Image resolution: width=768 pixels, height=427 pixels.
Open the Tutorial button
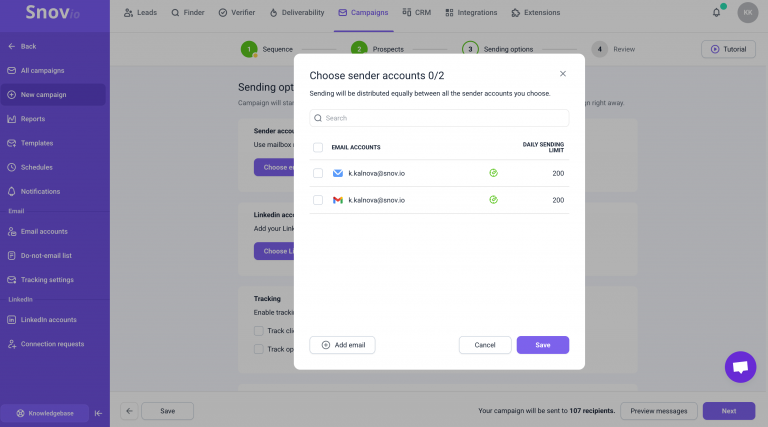pos(728,49)
